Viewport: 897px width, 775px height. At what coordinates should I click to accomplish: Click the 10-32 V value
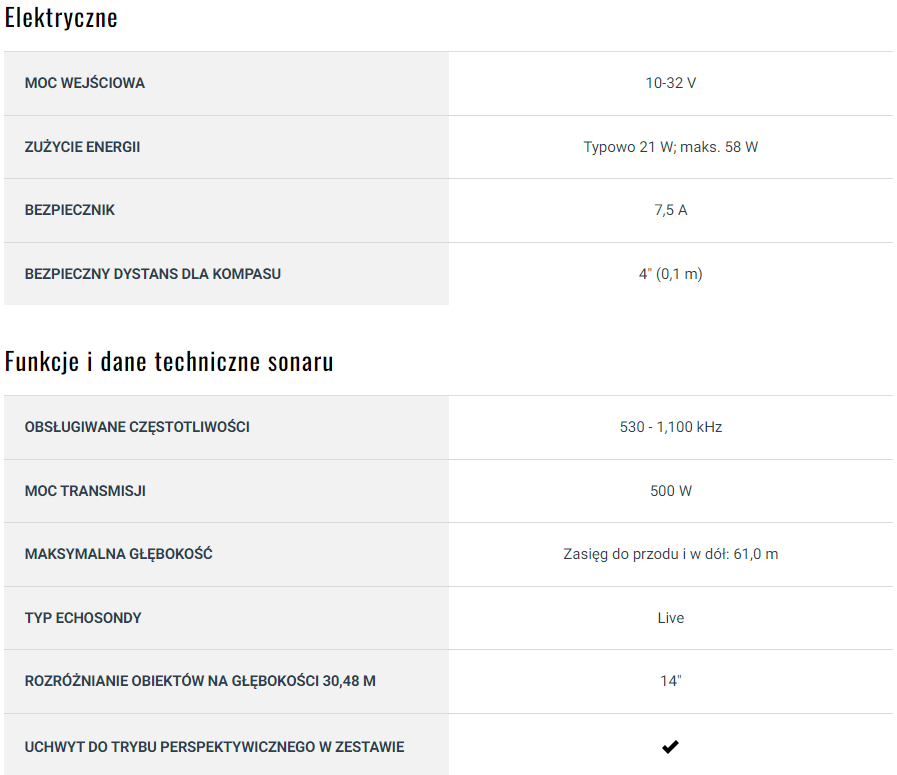pyautogui.click(x=670, y=83)
